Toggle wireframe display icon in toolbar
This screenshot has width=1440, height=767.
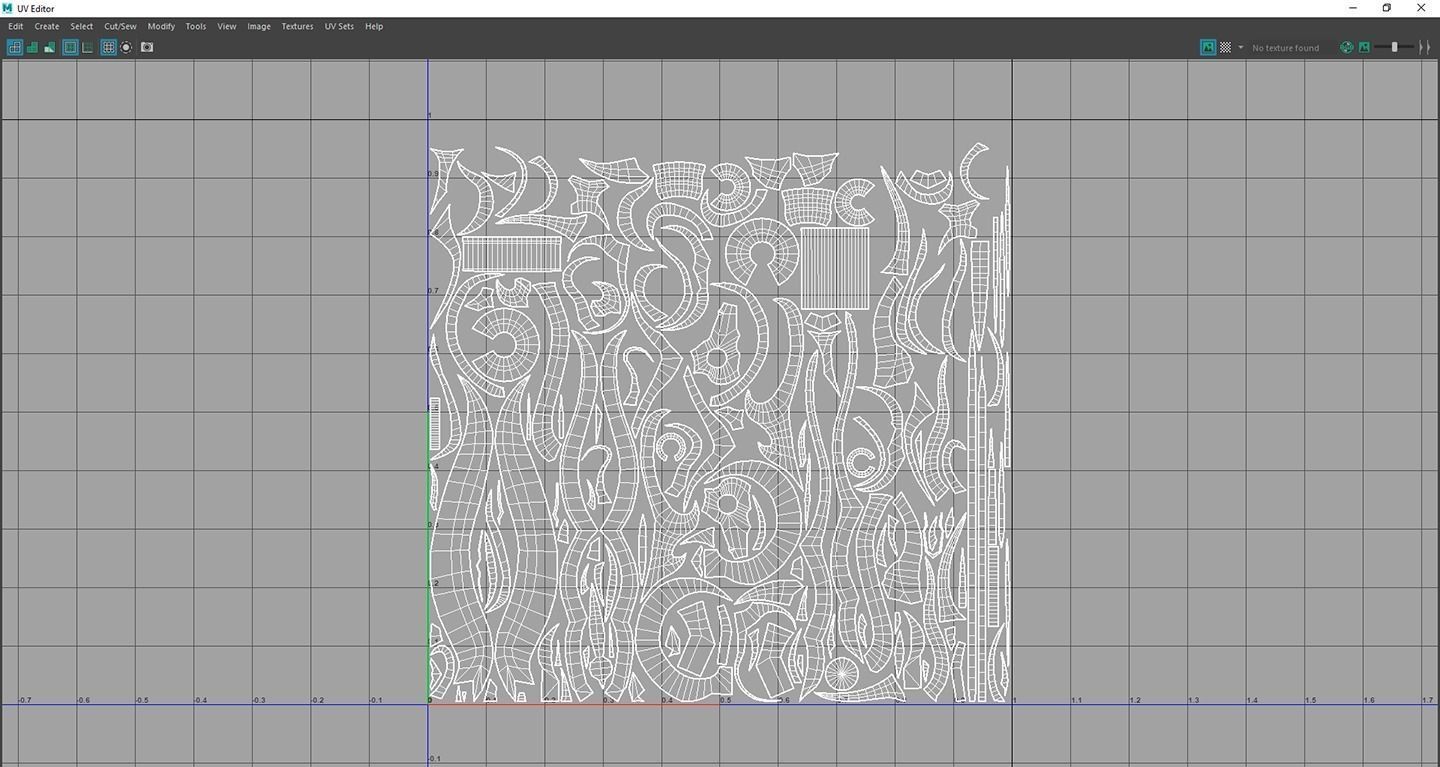coord(14,47)
